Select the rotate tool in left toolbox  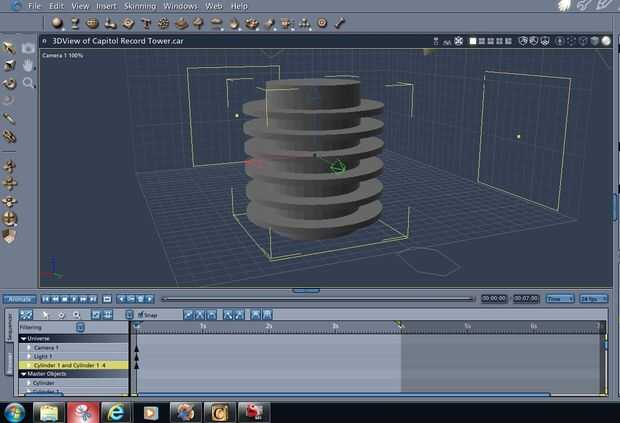point(9,83)
